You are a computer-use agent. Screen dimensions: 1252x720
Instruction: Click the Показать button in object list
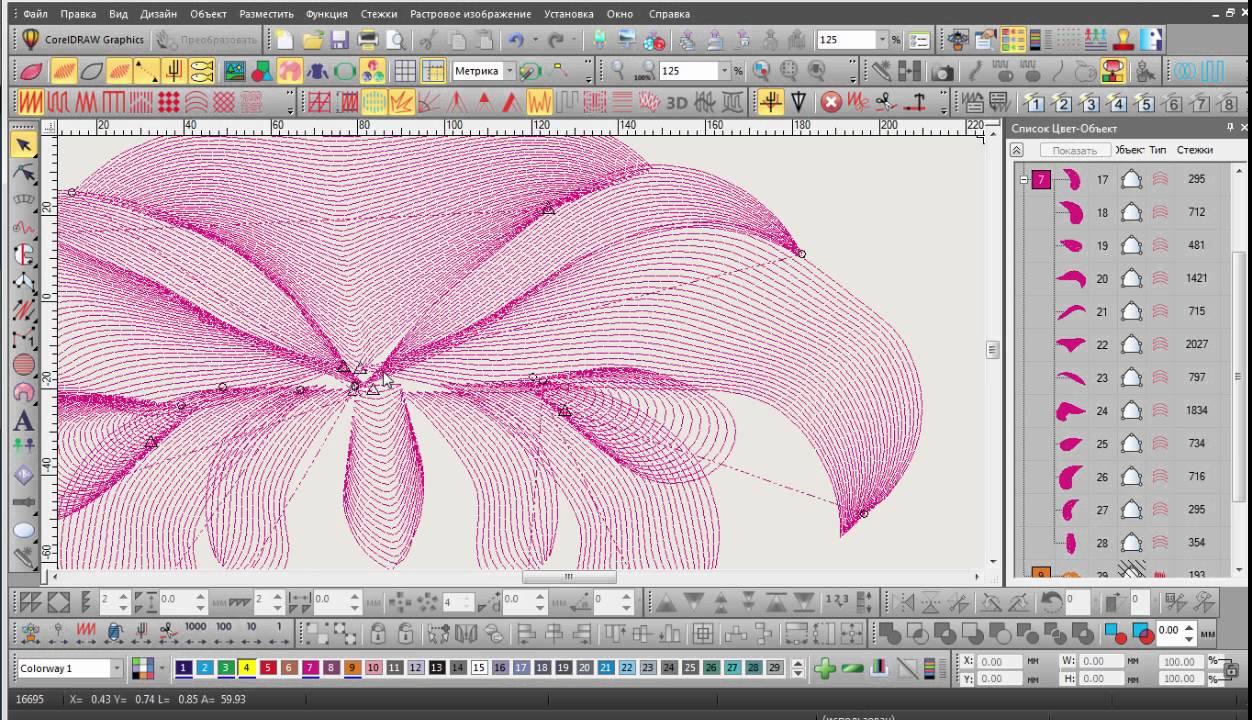1073,150
